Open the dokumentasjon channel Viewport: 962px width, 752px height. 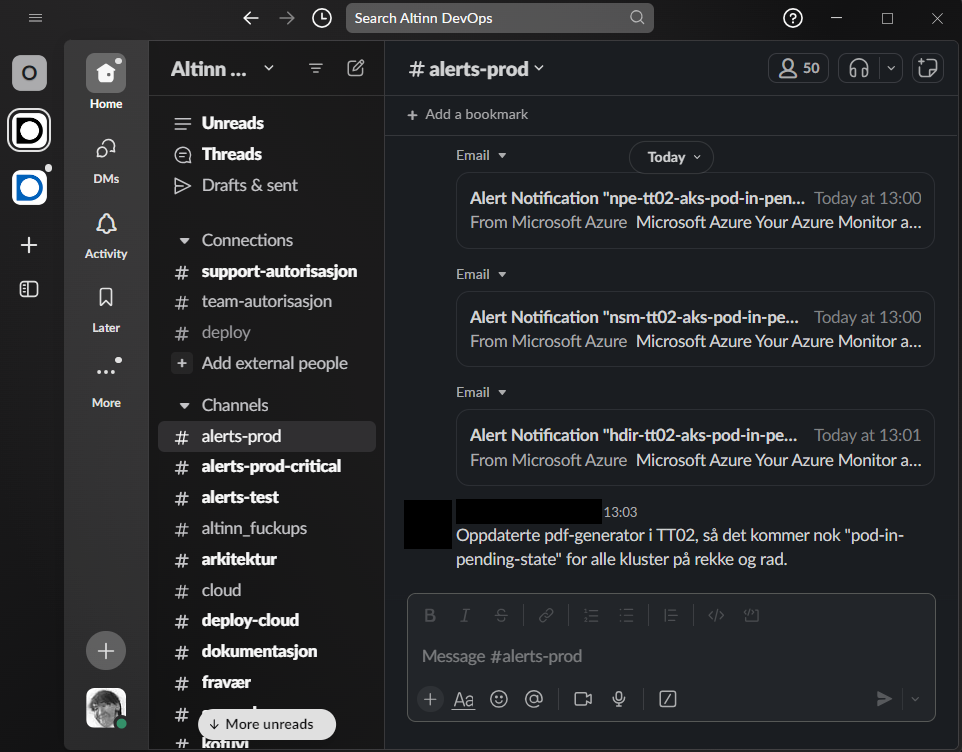[266, 651]
